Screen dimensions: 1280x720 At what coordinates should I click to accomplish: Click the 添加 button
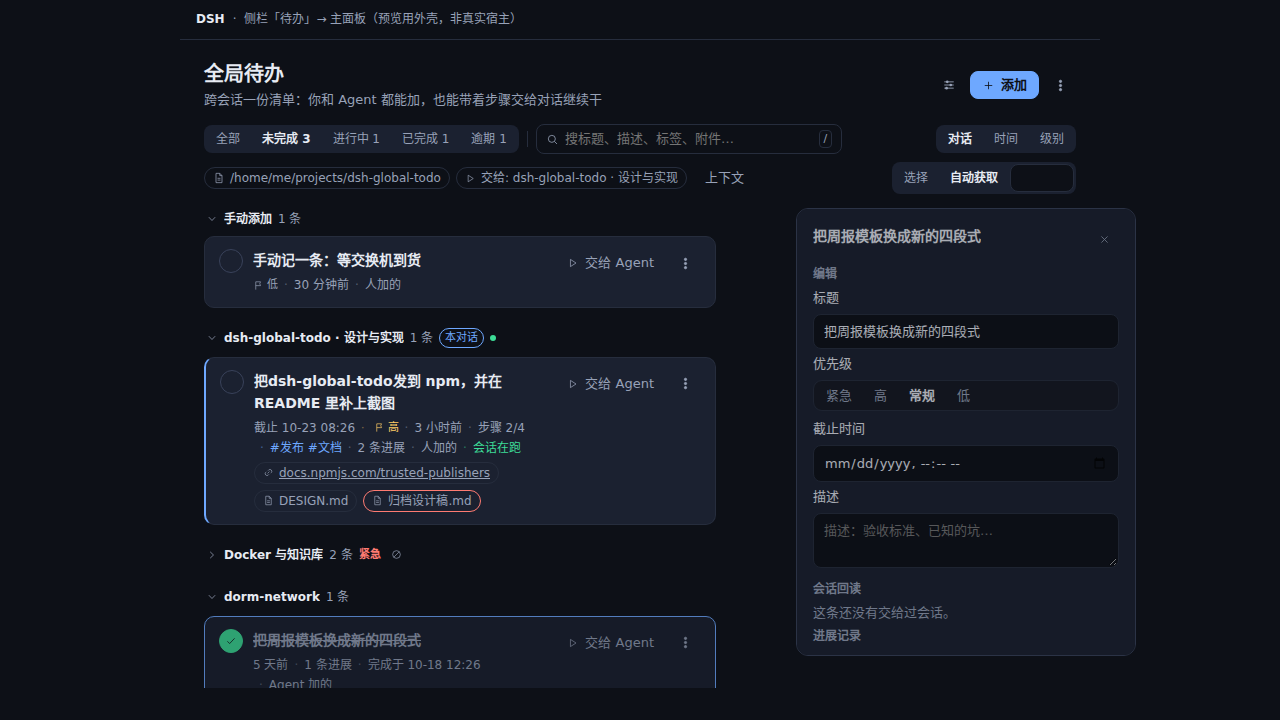(x=1004, y=85)
